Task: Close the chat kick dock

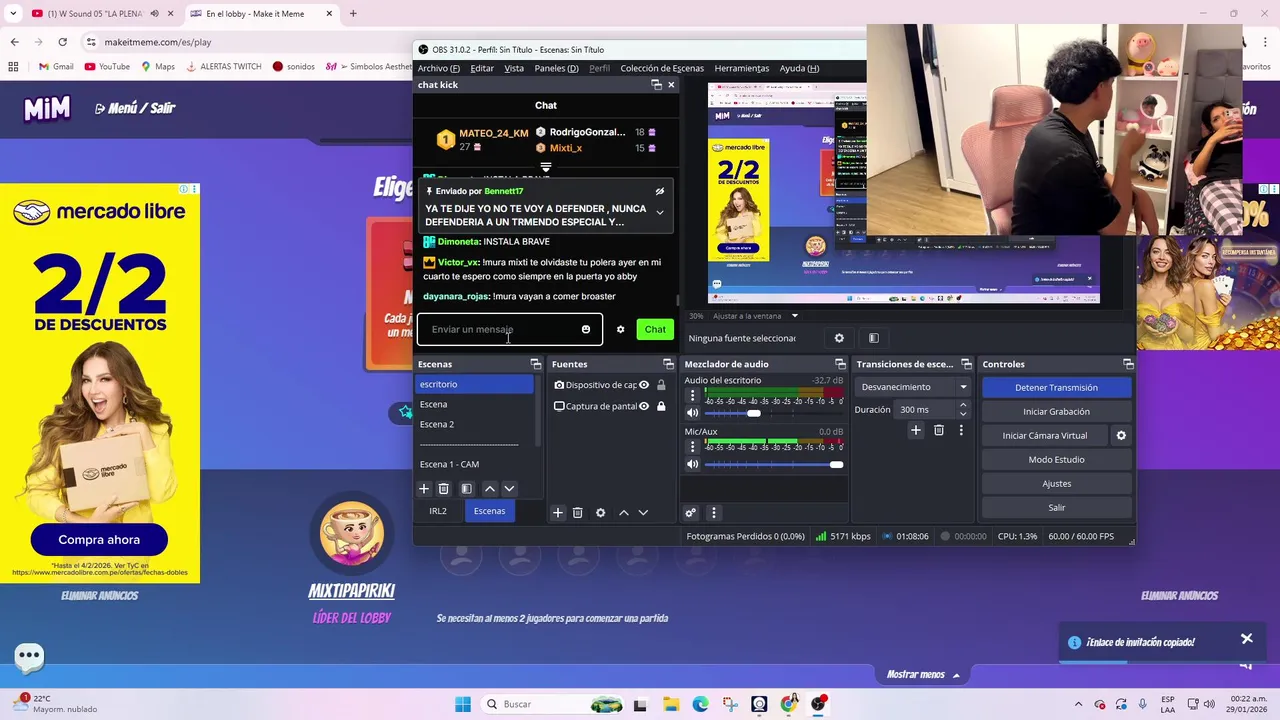Action: [671, 85]
